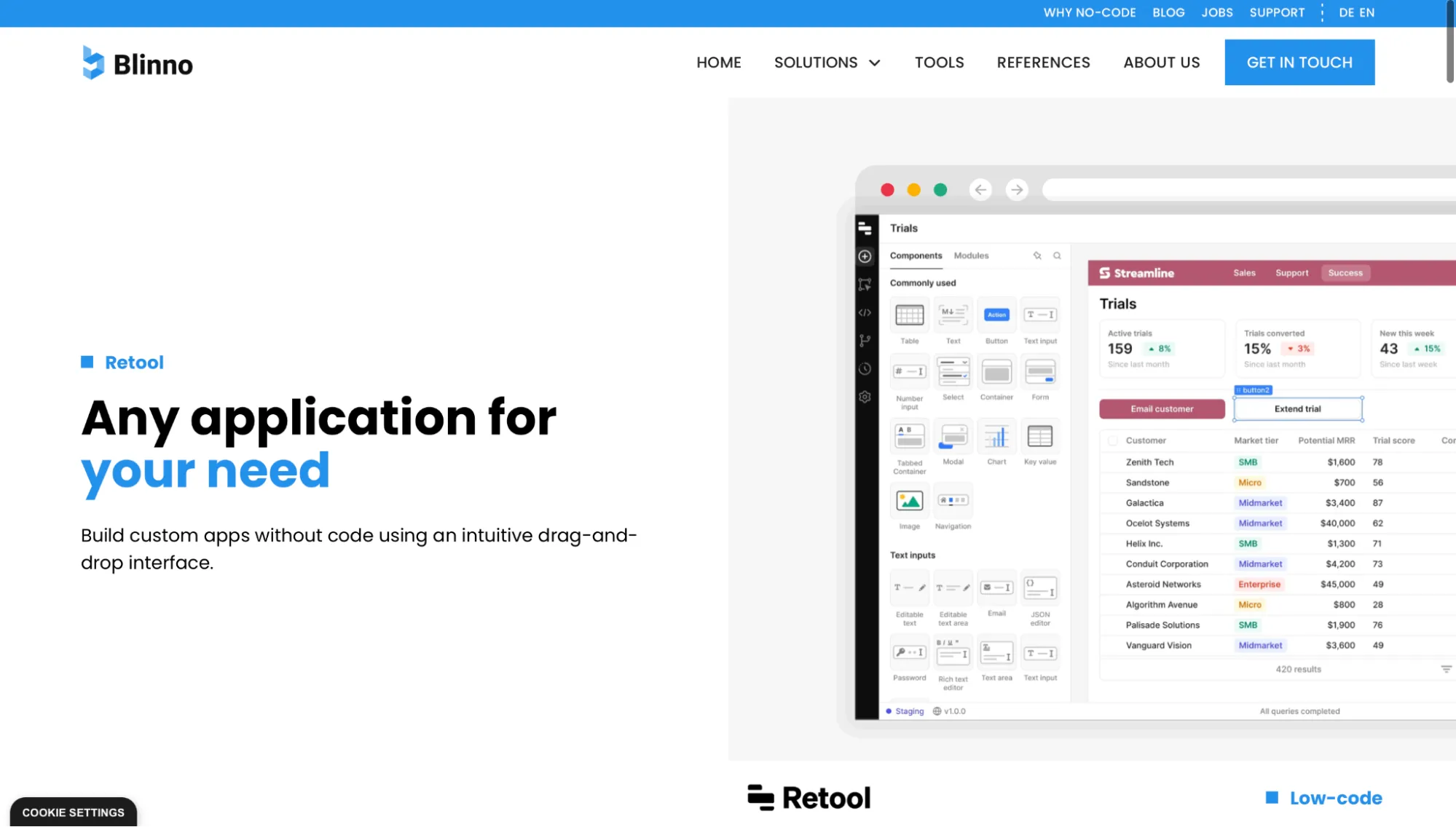Select the Number input component icon

click(x=909, y=372)
